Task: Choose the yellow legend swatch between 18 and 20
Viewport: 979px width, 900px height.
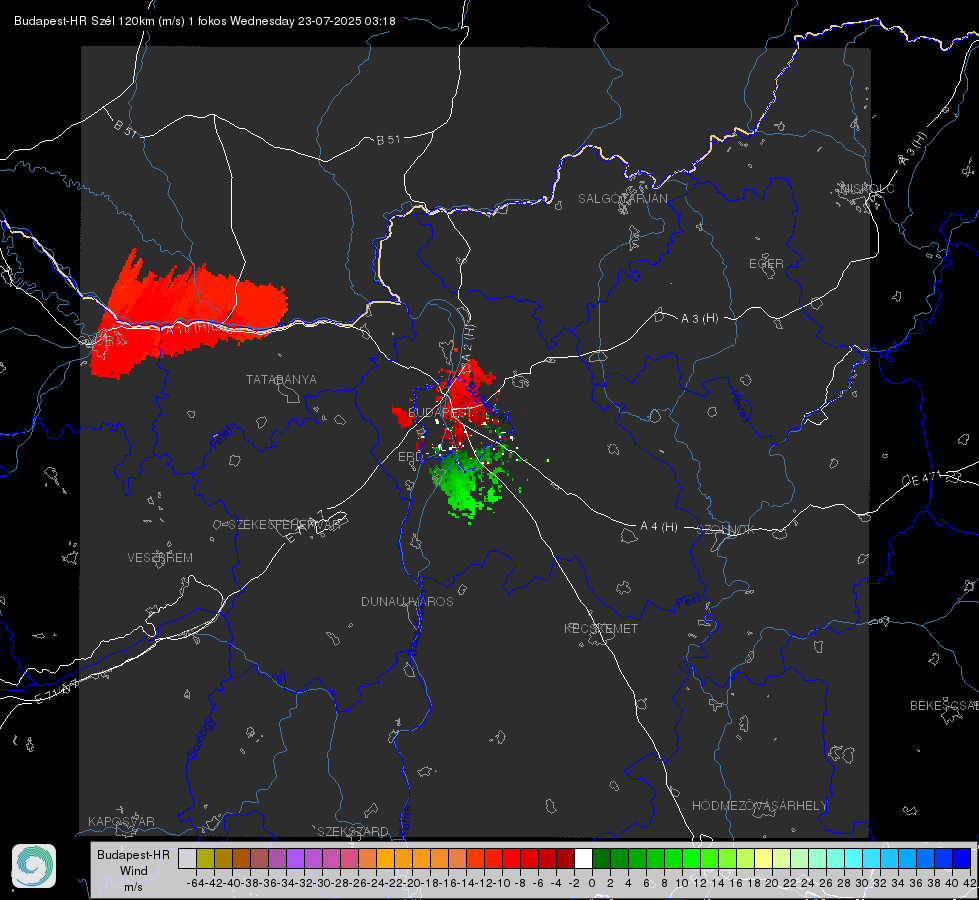Action: tap(763, 859)
